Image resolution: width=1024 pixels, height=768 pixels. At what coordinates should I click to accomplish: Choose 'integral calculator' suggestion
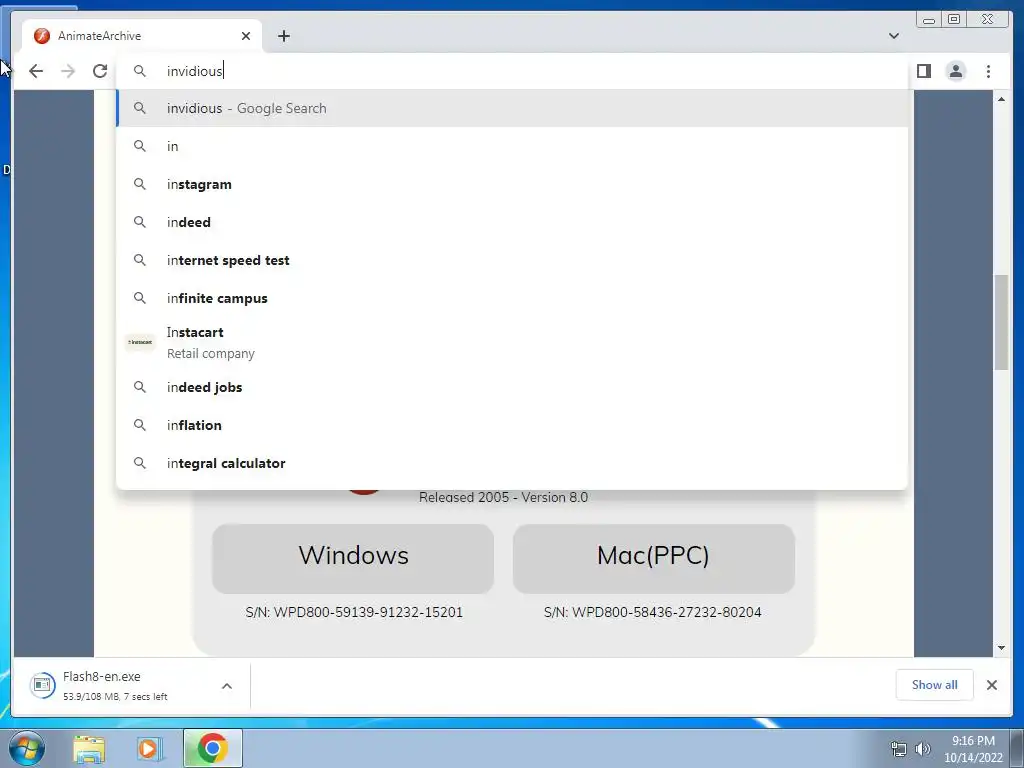pos(512,463)
